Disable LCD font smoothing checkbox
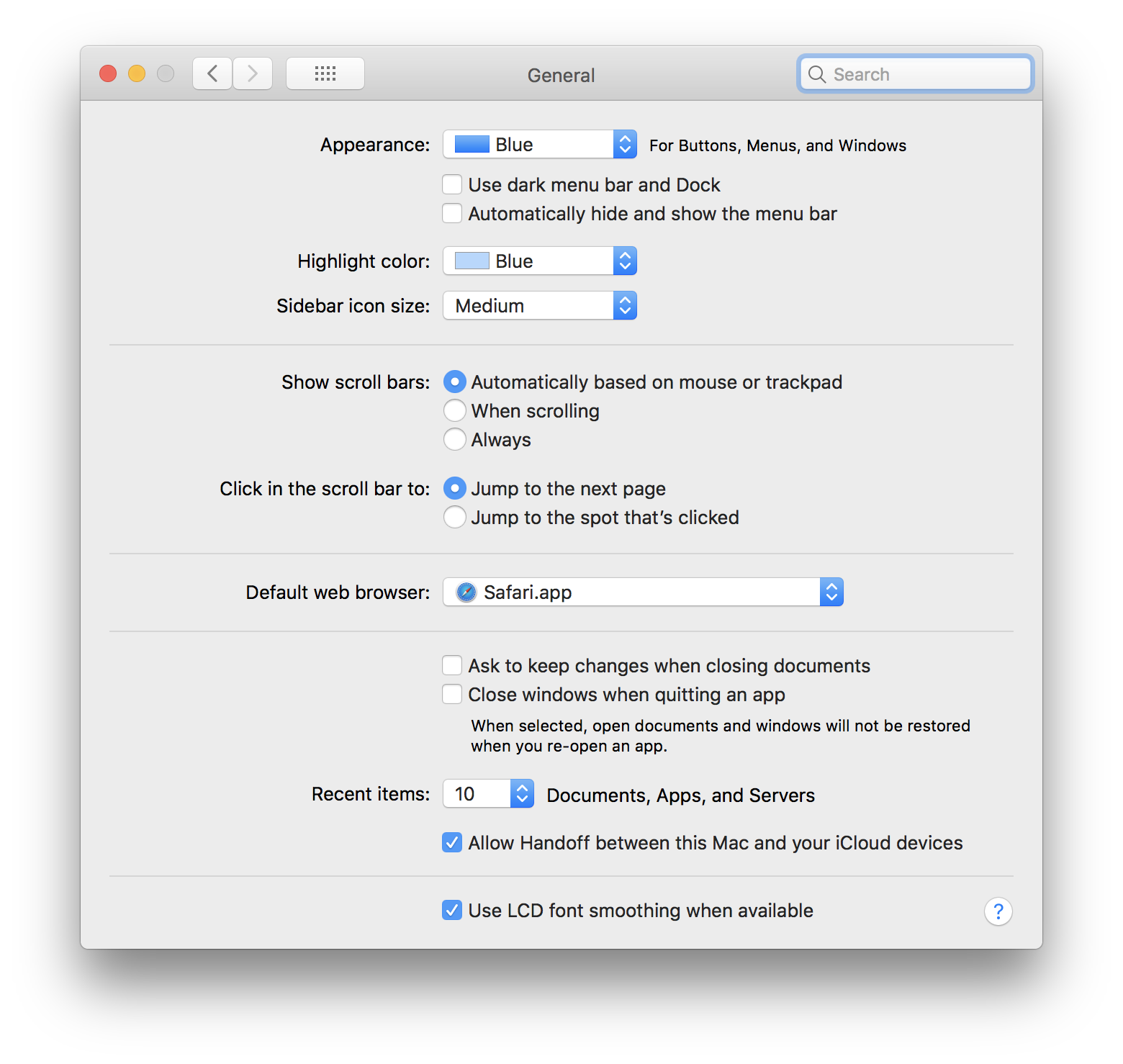 pos(452,910)
